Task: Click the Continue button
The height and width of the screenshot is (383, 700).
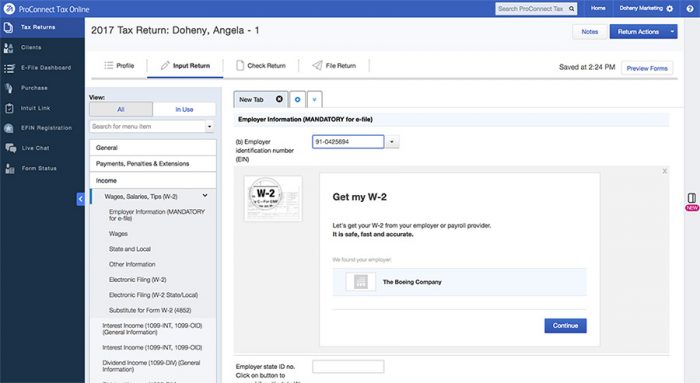Action: [x=565, y=325]
